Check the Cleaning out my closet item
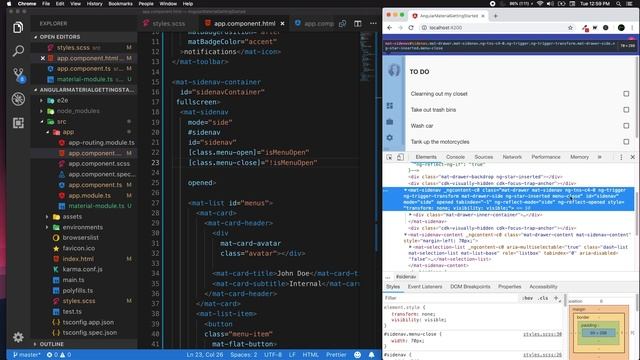Image resolution: width=640 pixels, height=360 pixels. tap(626, 93)
